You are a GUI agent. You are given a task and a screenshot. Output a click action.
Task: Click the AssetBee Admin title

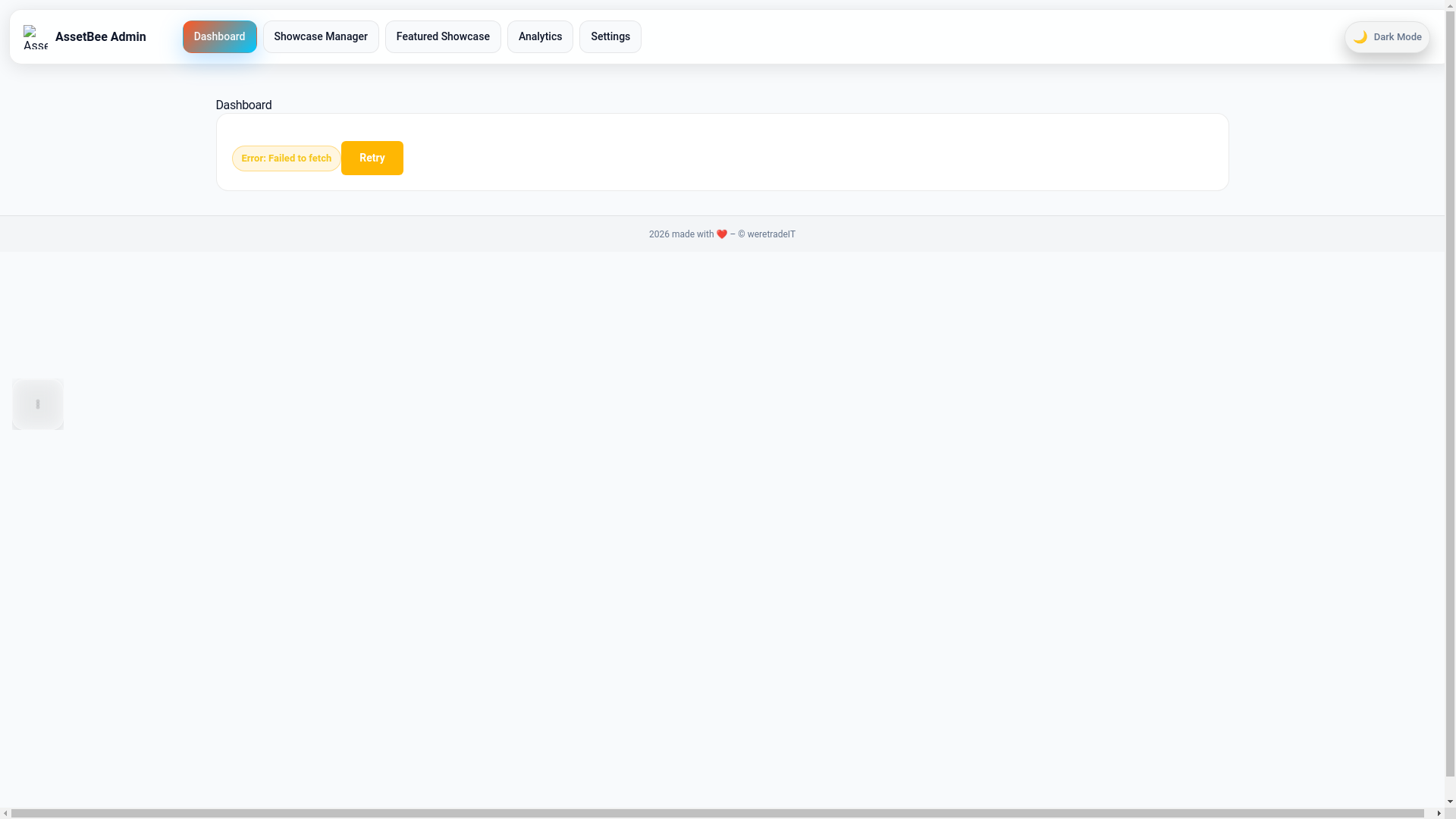101,37
